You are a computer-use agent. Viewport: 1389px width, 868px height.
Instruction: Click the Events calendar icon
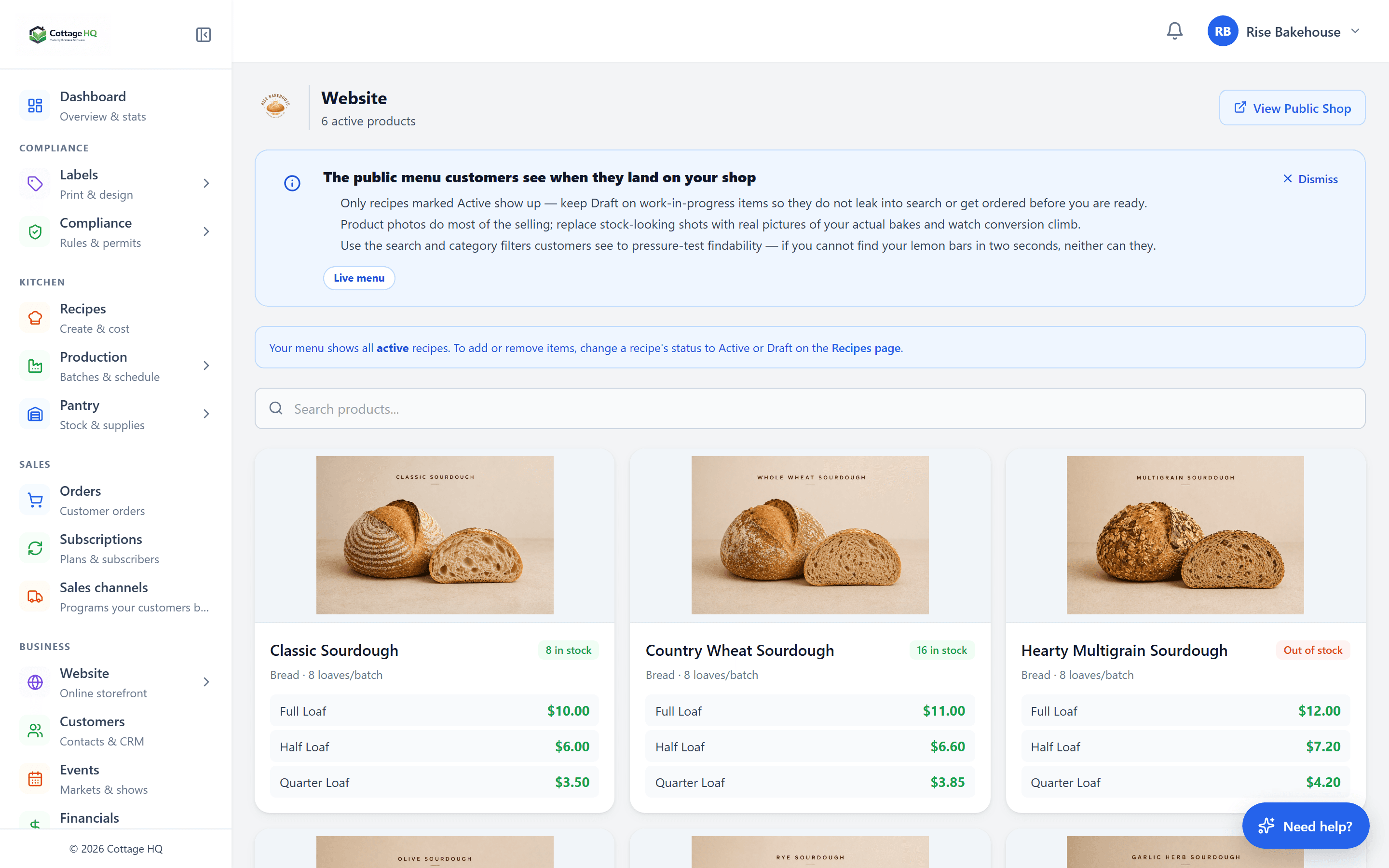pyautogui.click(x=35, y=779)
